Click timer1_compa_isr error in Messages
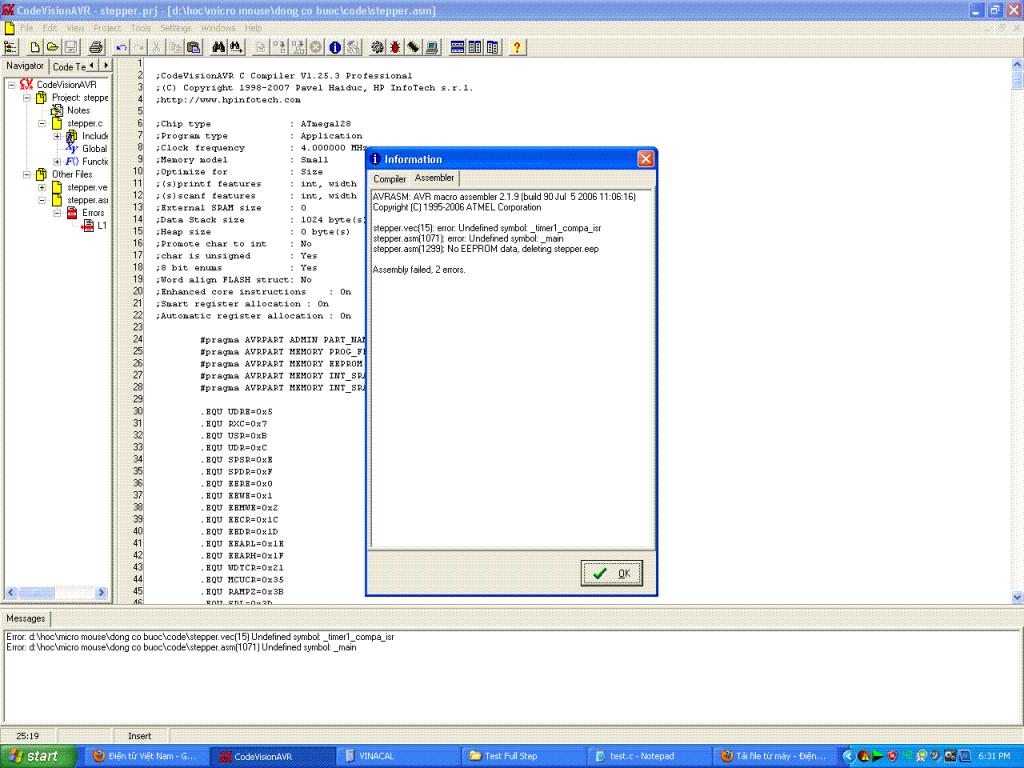The width and height of the screenshot is (1024, 768). [x=200, y=637]
